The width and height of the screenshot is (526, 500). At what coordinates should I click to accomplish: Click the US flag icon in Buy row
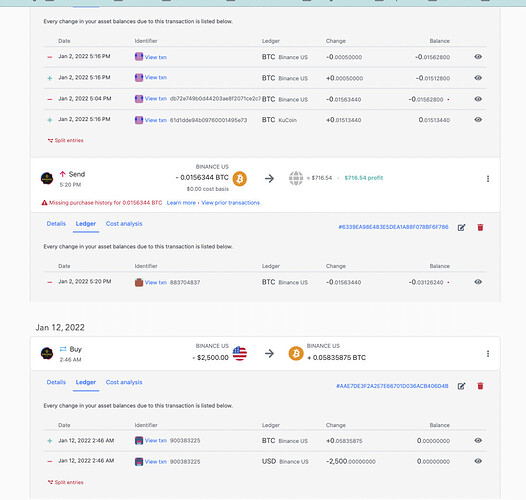(240, 353)
